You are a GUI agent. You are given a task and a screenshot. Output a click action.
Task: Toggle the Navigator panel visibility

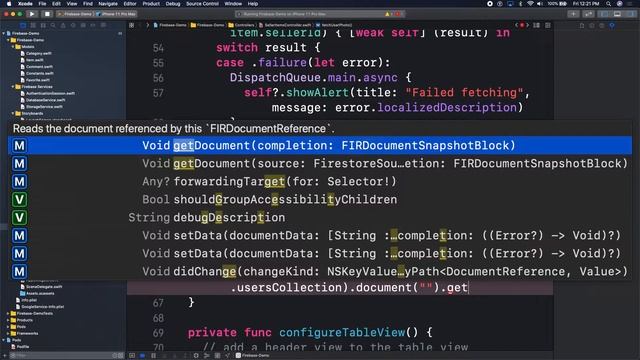tap(604, 14)
